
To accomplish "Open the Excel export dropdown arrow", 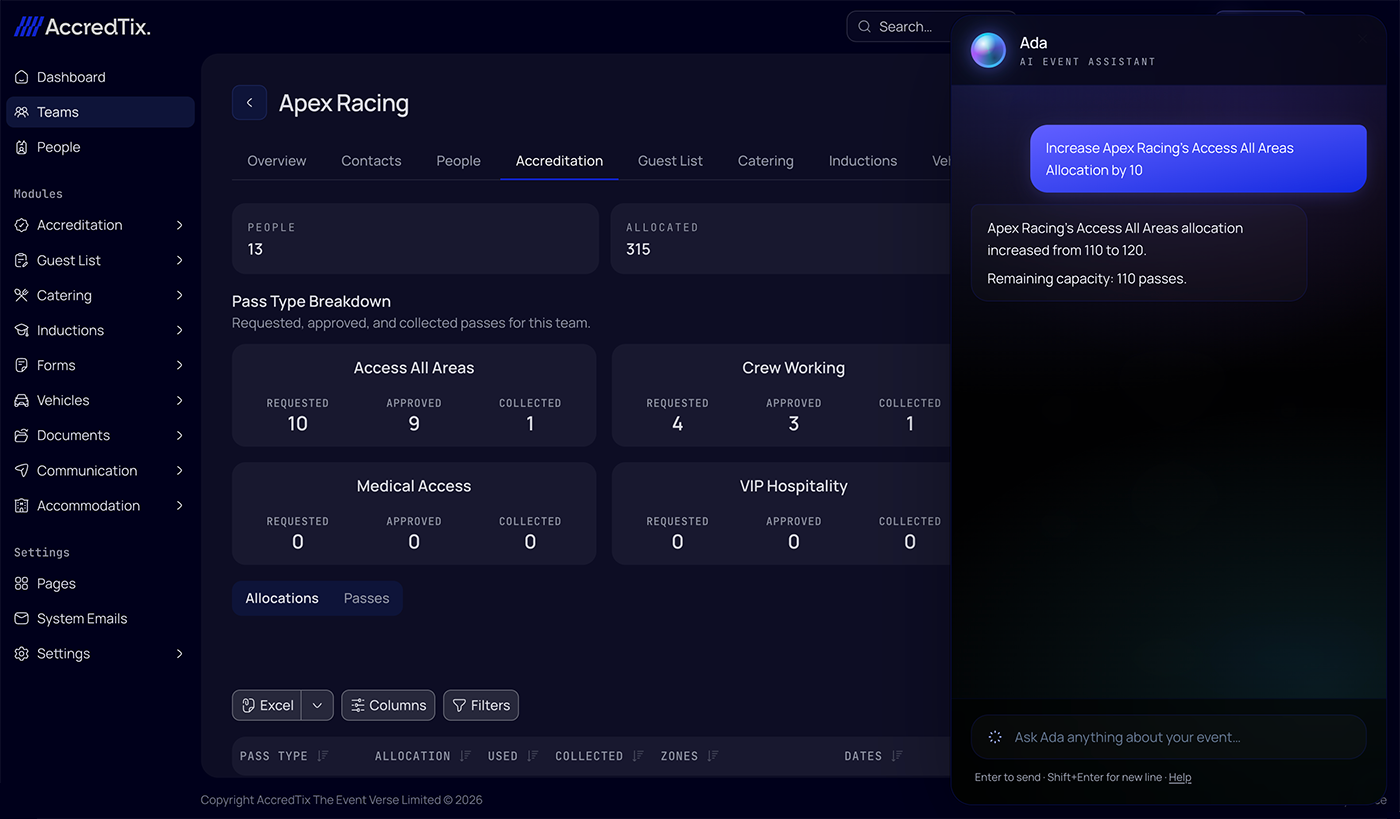I will tap(317, 705).
